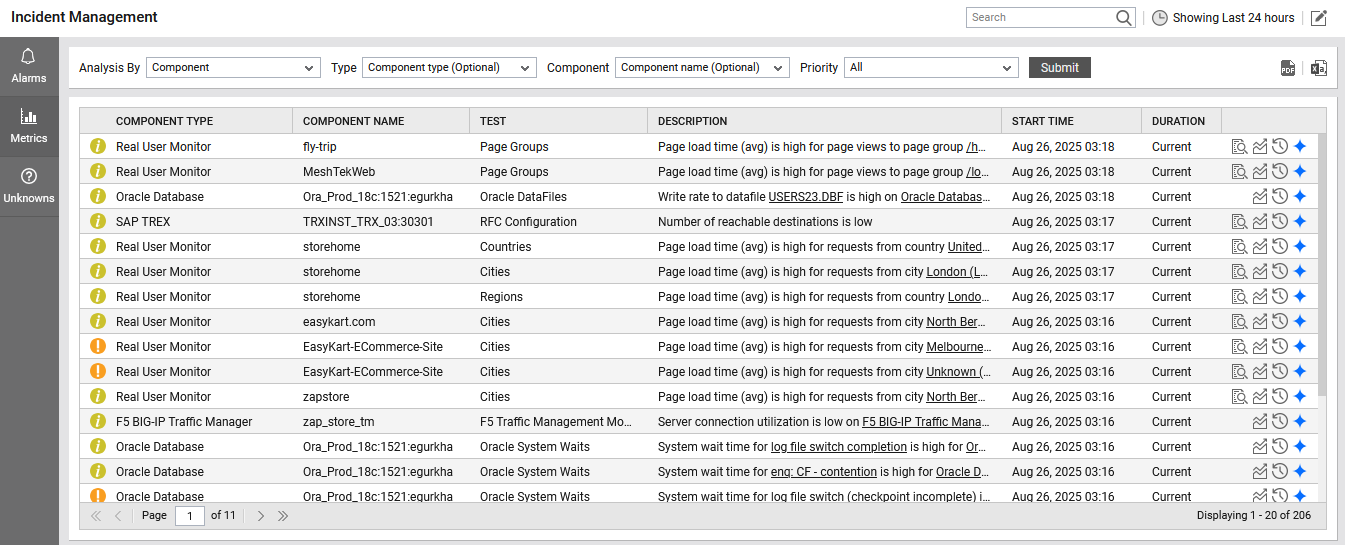View the graph for the SAP TREX alarm
Screen dimensions: 1345x545
pos(1260,222)
